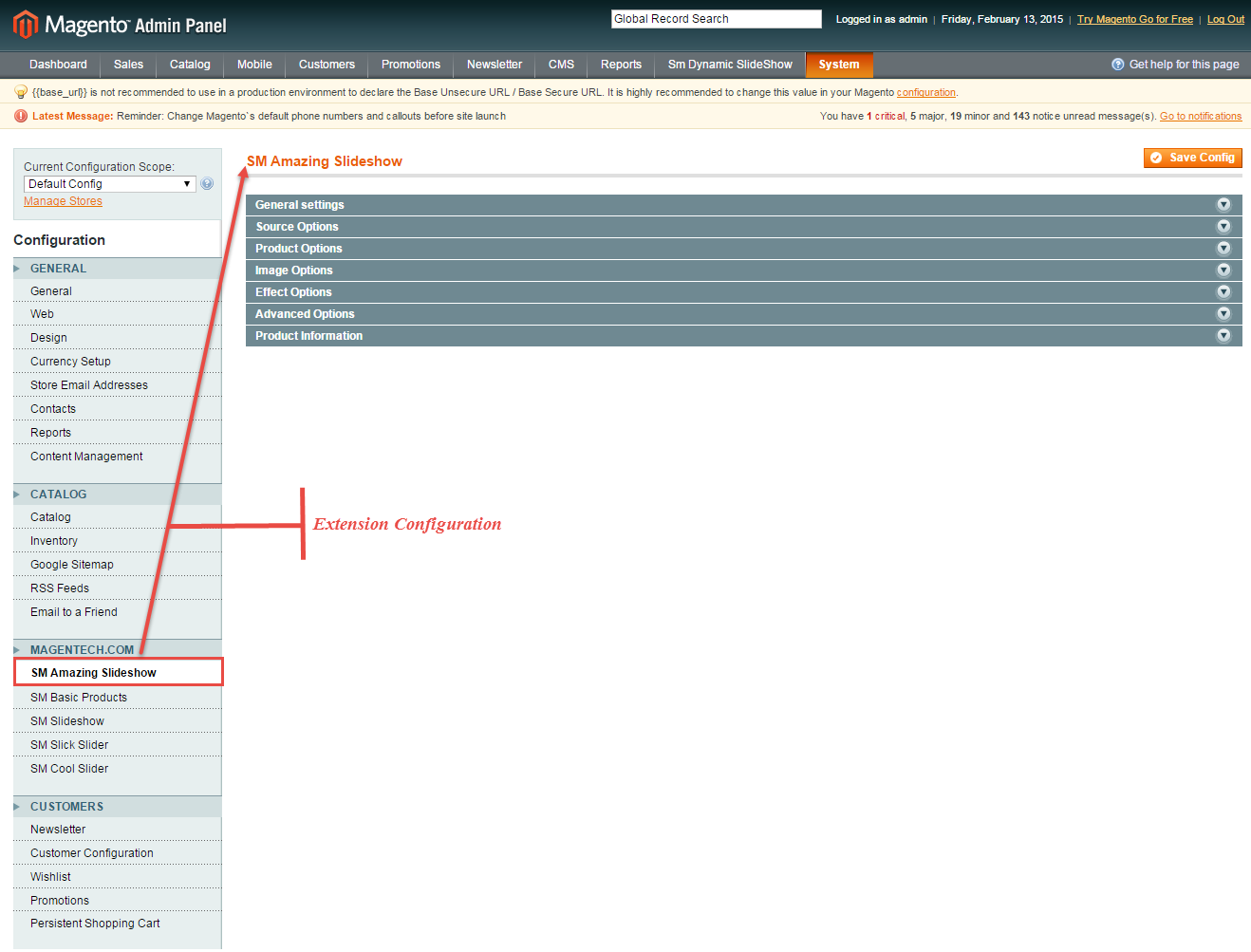Open the Go to notifications link
Image resolution: width=1251 pixels, height=952 pixels.
click(1200, 117)
